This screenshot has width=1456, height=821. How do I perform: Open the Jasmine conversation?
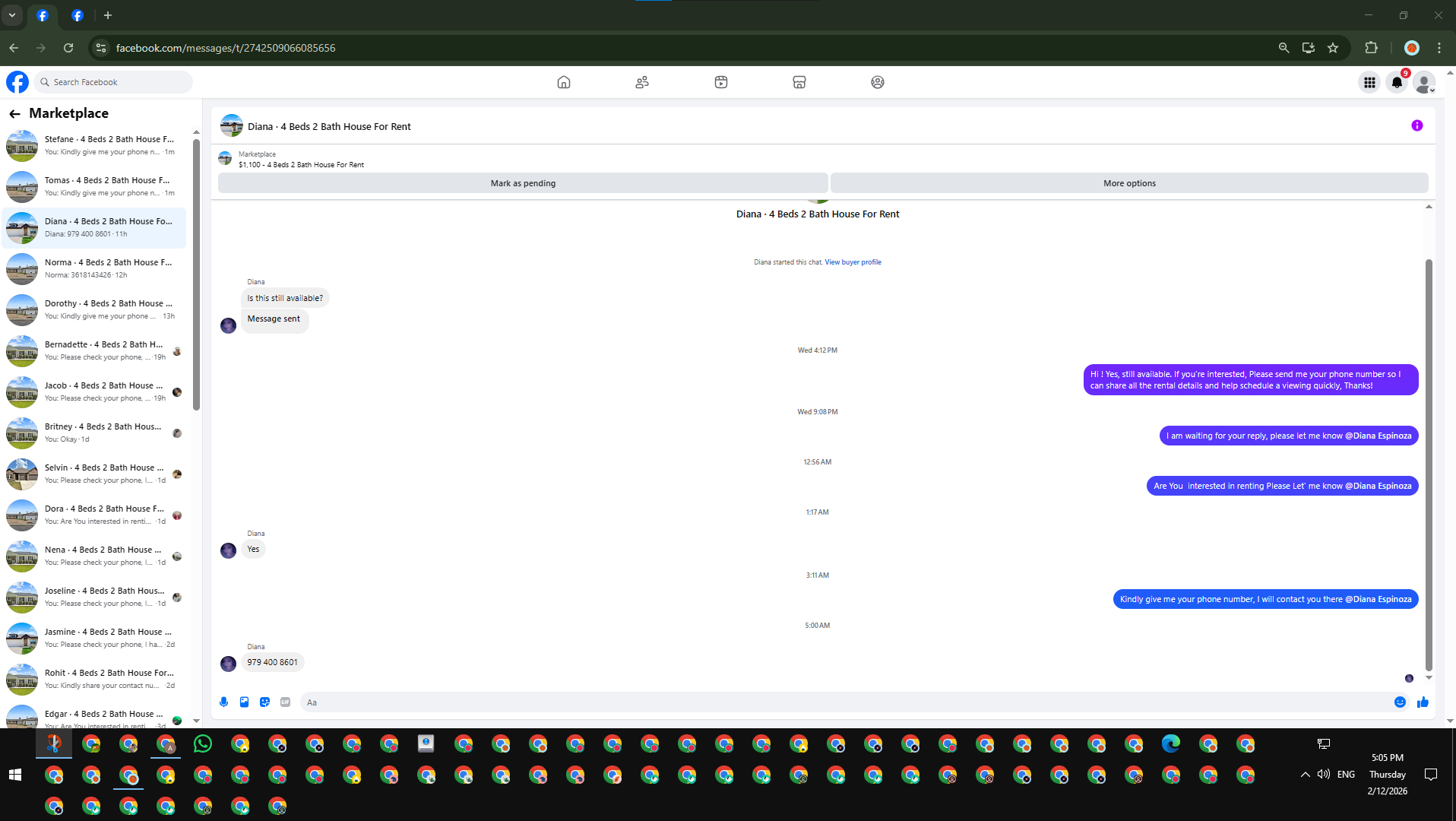[93, 639]
